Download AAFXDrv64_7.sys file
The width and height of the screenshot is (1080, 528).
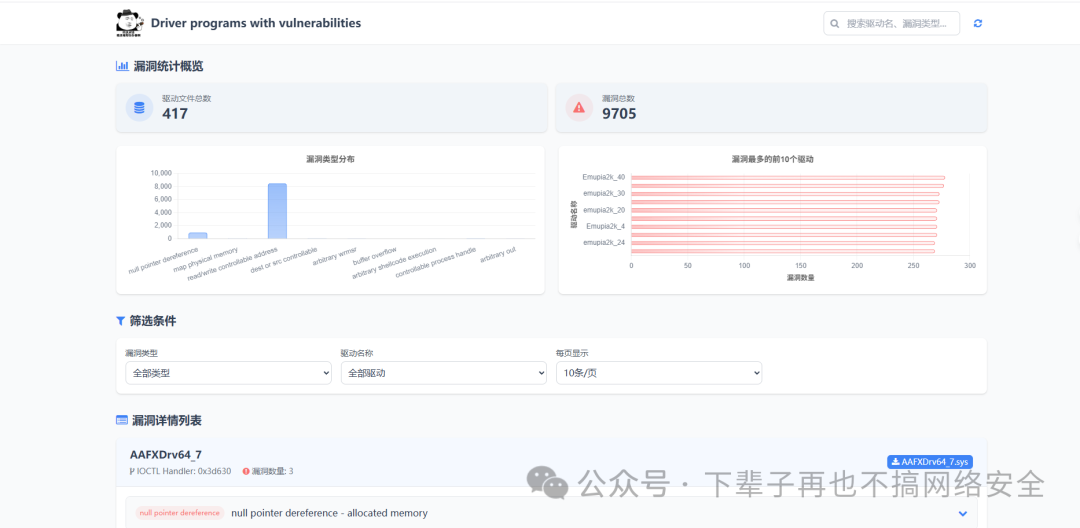(x=930, y=462)
